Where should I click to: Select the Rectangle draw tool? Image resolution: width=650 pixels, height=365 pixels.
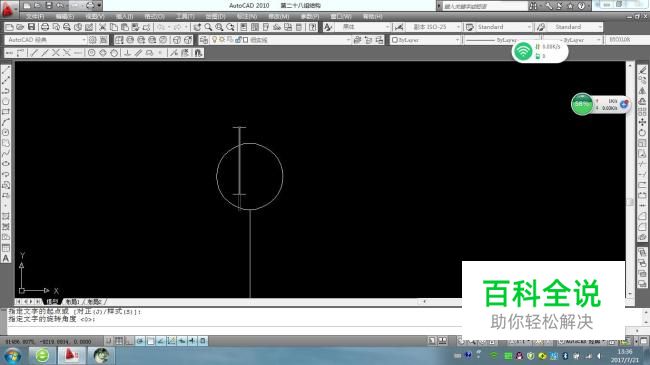pos(6,112)
